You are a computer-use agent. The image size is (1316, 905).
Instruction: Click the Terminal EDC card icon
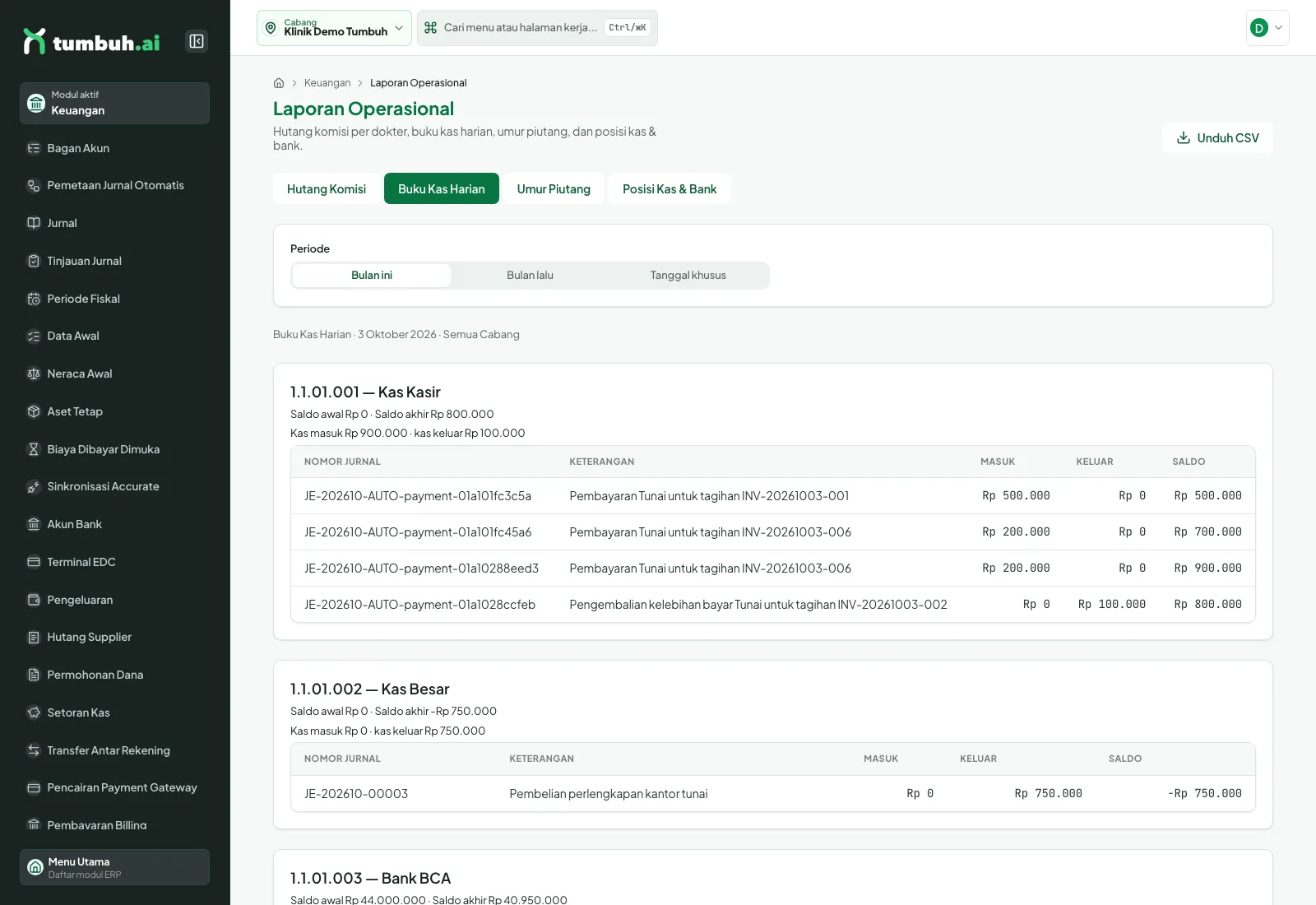[34, 562]
